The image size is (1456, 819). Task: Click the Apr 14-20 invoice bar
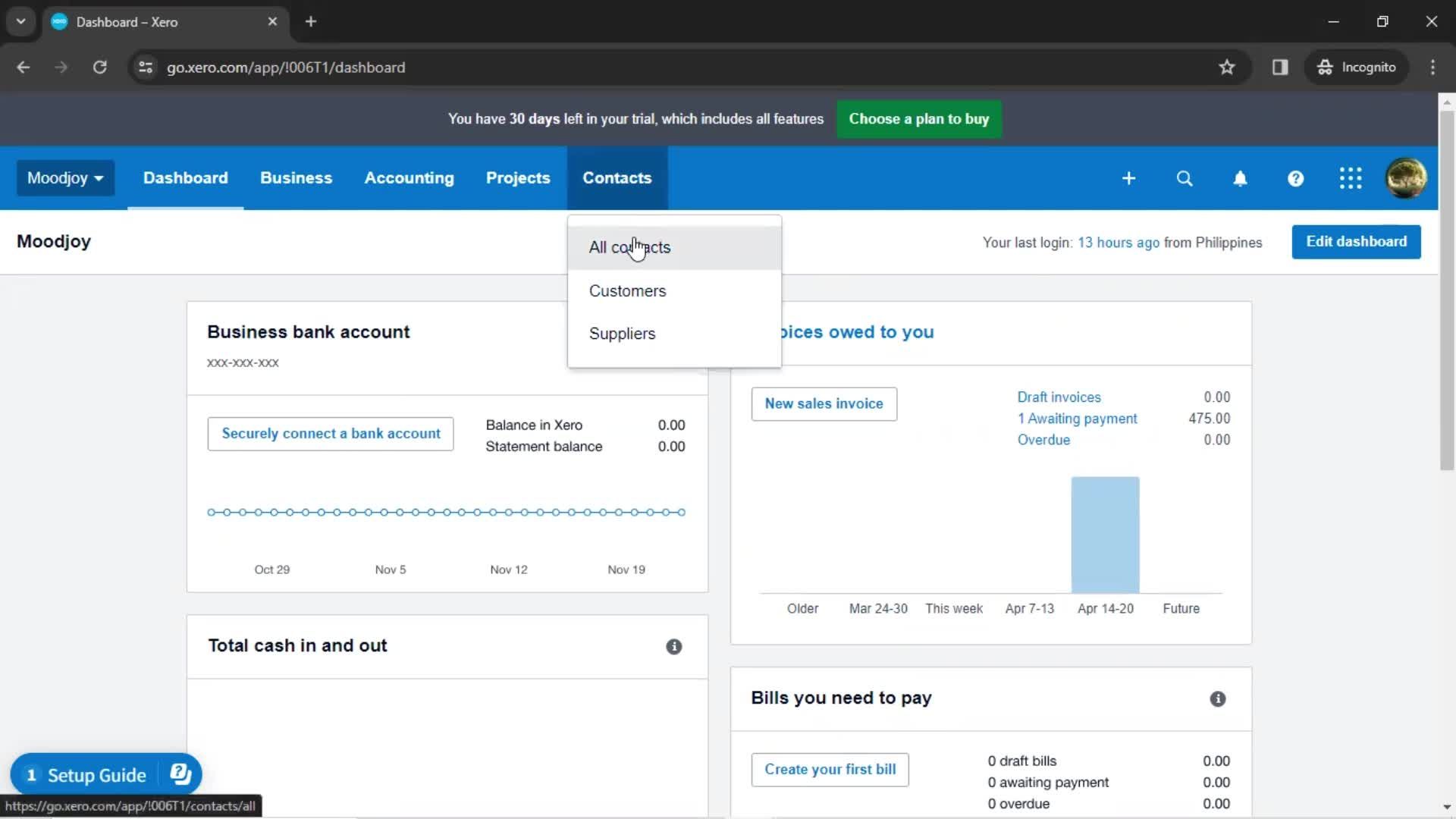pyautogui.click(x=1105, y=535)
